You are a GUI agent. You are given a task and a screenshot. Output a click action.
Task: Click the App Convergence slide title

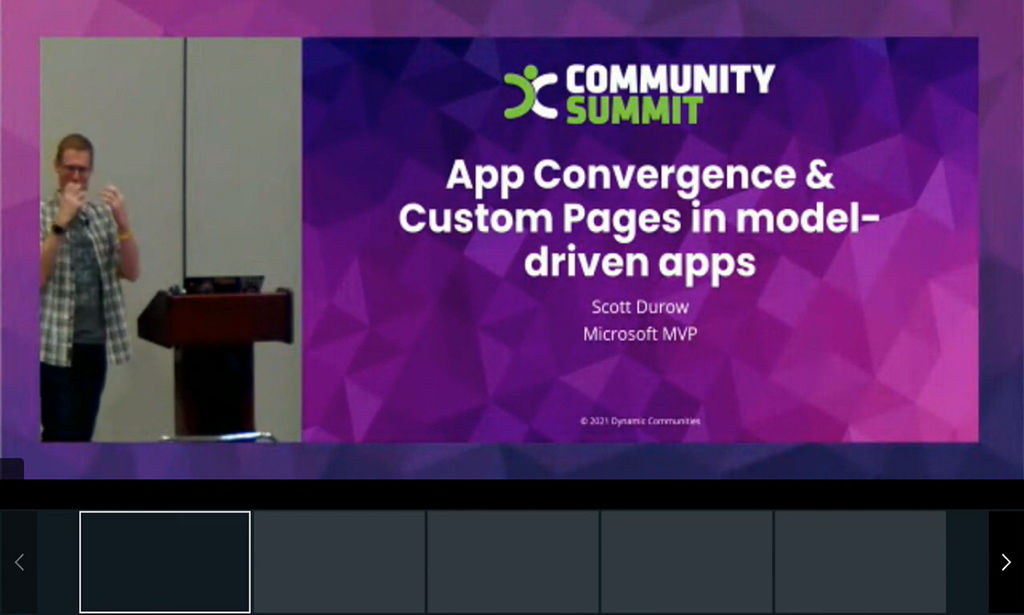point(639,218)
